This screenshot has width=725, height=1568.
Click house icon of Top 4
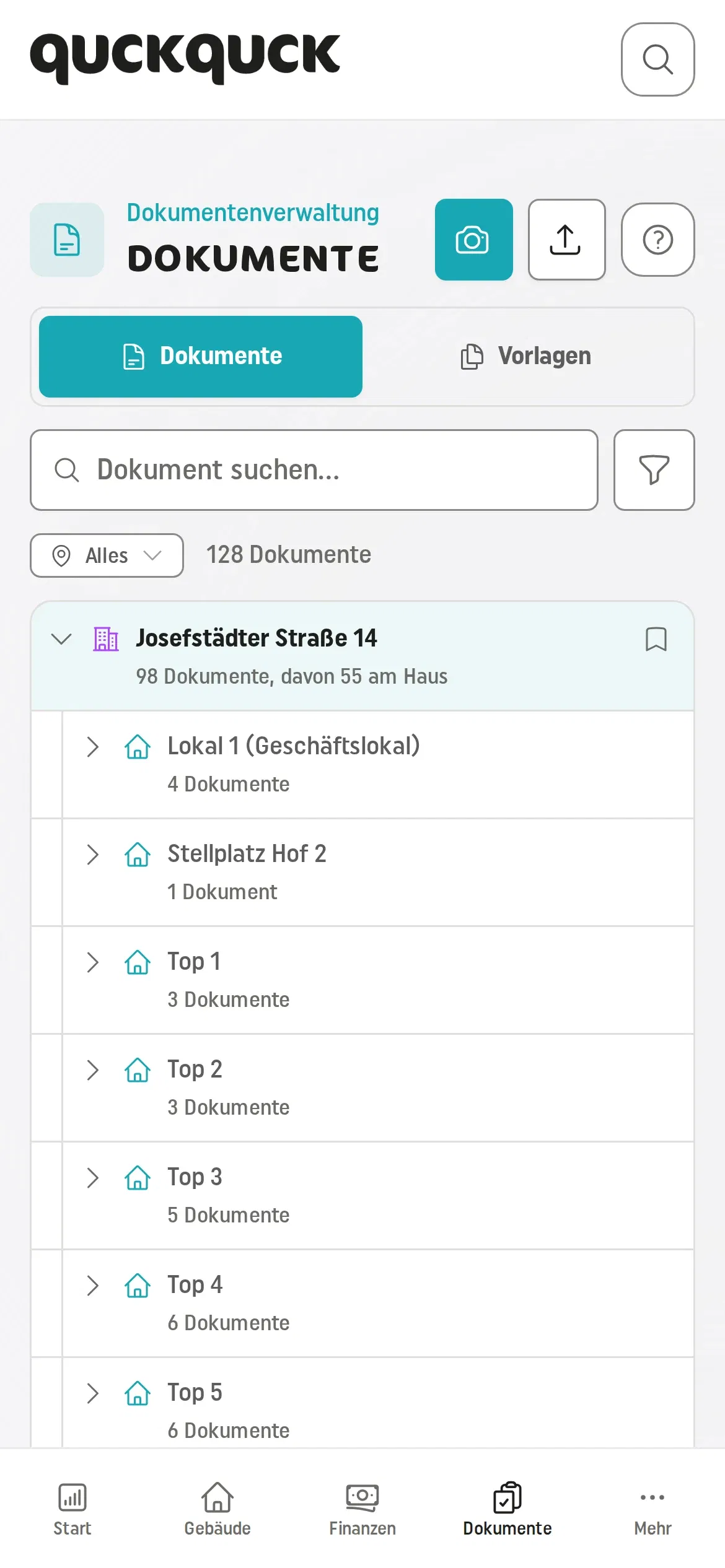[138, 1286]
